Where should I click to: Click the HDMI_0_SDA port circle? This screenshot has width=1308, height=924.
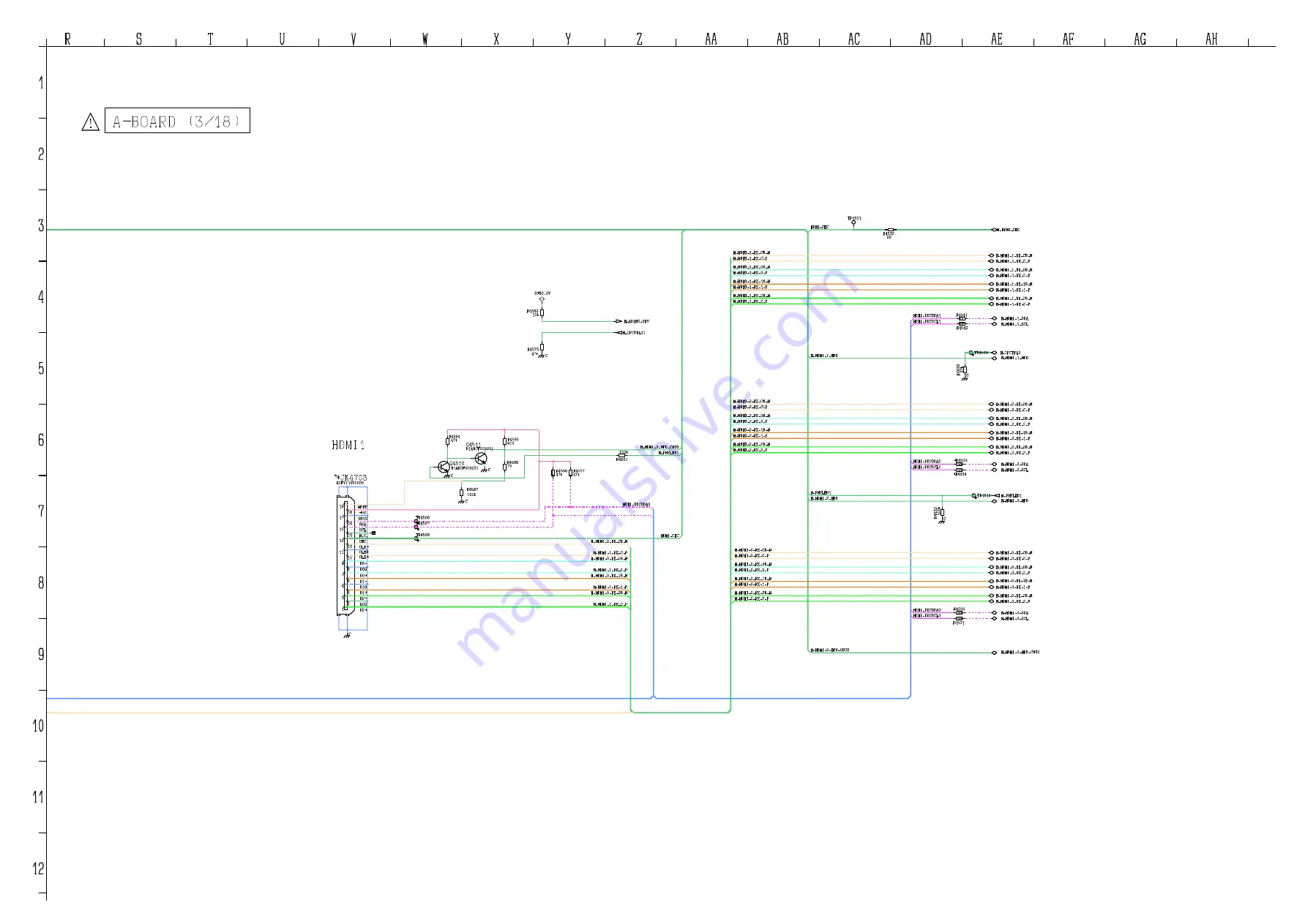[994, 613]
